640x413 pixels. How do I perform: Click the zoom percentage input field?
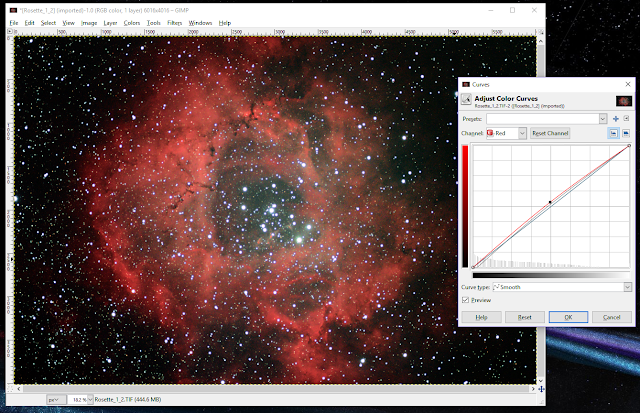coord(78,400)
